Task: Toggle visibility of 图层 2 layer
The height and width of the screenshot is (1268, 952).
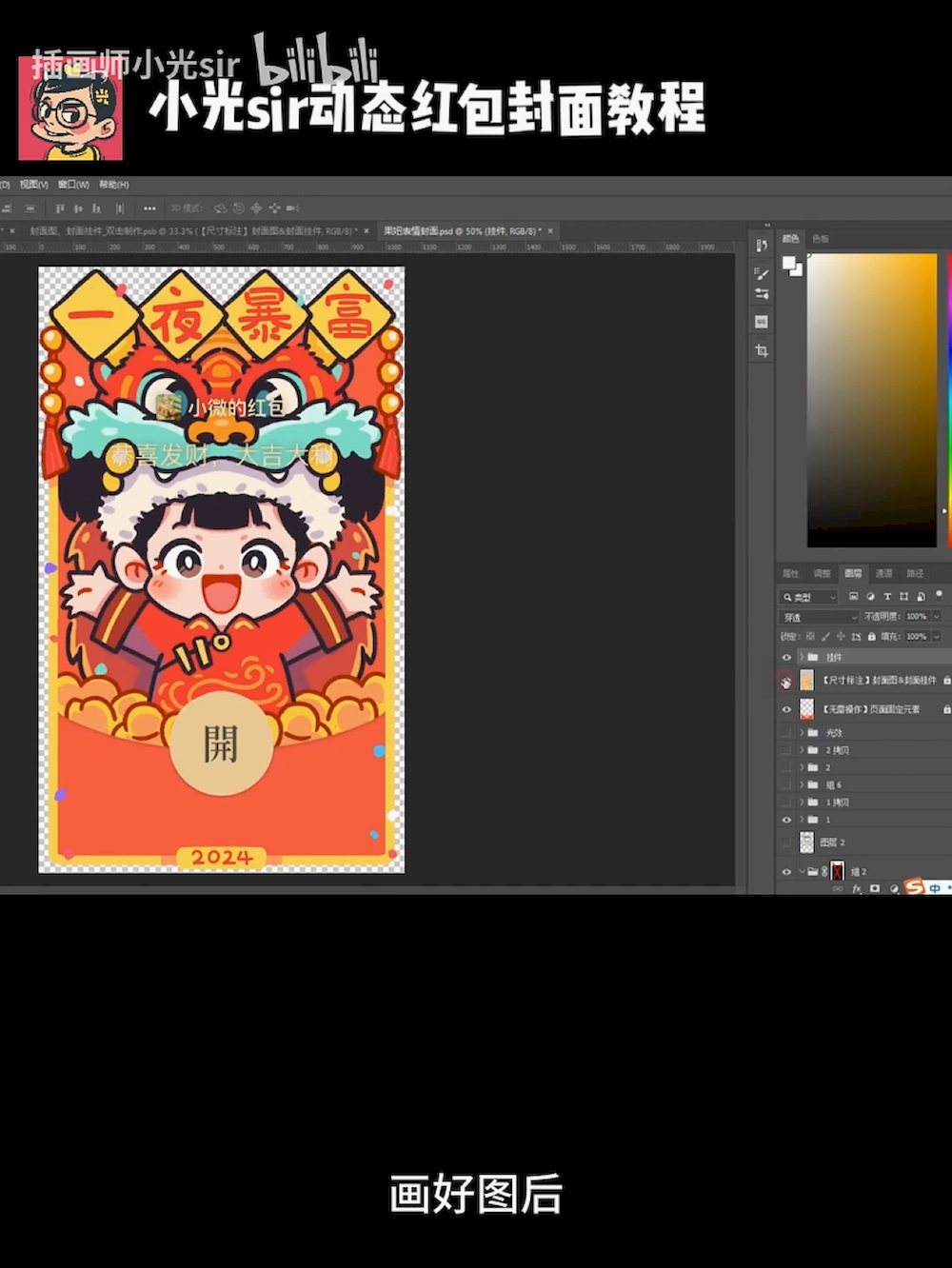Action: point(786,842)
